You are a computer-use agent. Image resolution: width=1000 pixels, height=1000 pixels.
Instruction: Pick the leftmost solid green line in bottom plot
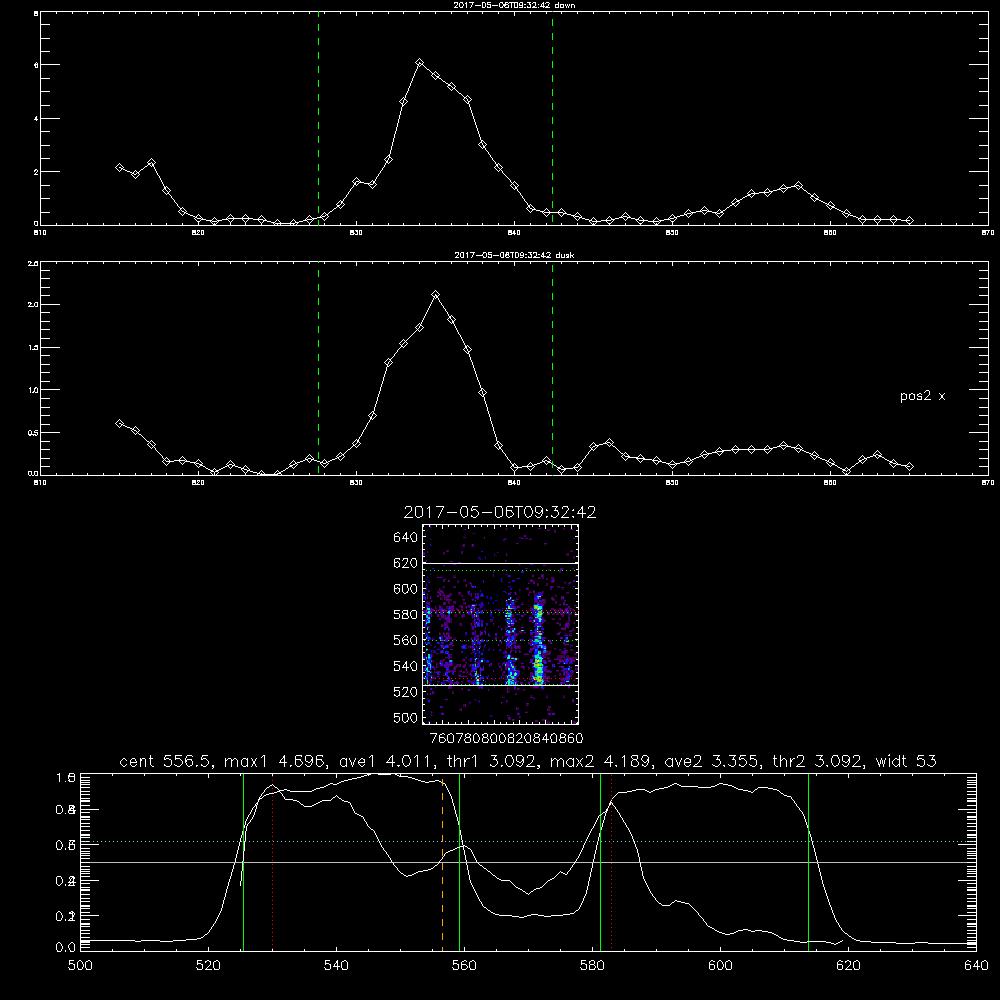pos(243,862)
